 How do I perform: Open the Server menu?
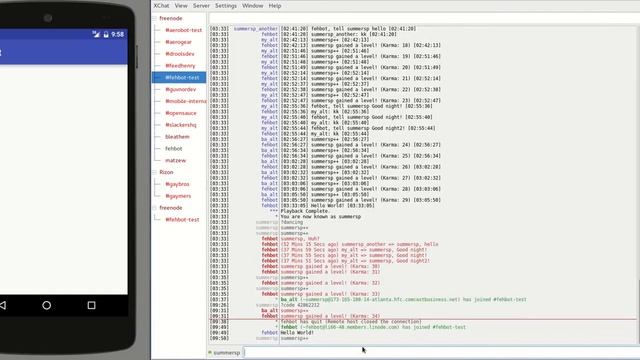coord(201,6)
